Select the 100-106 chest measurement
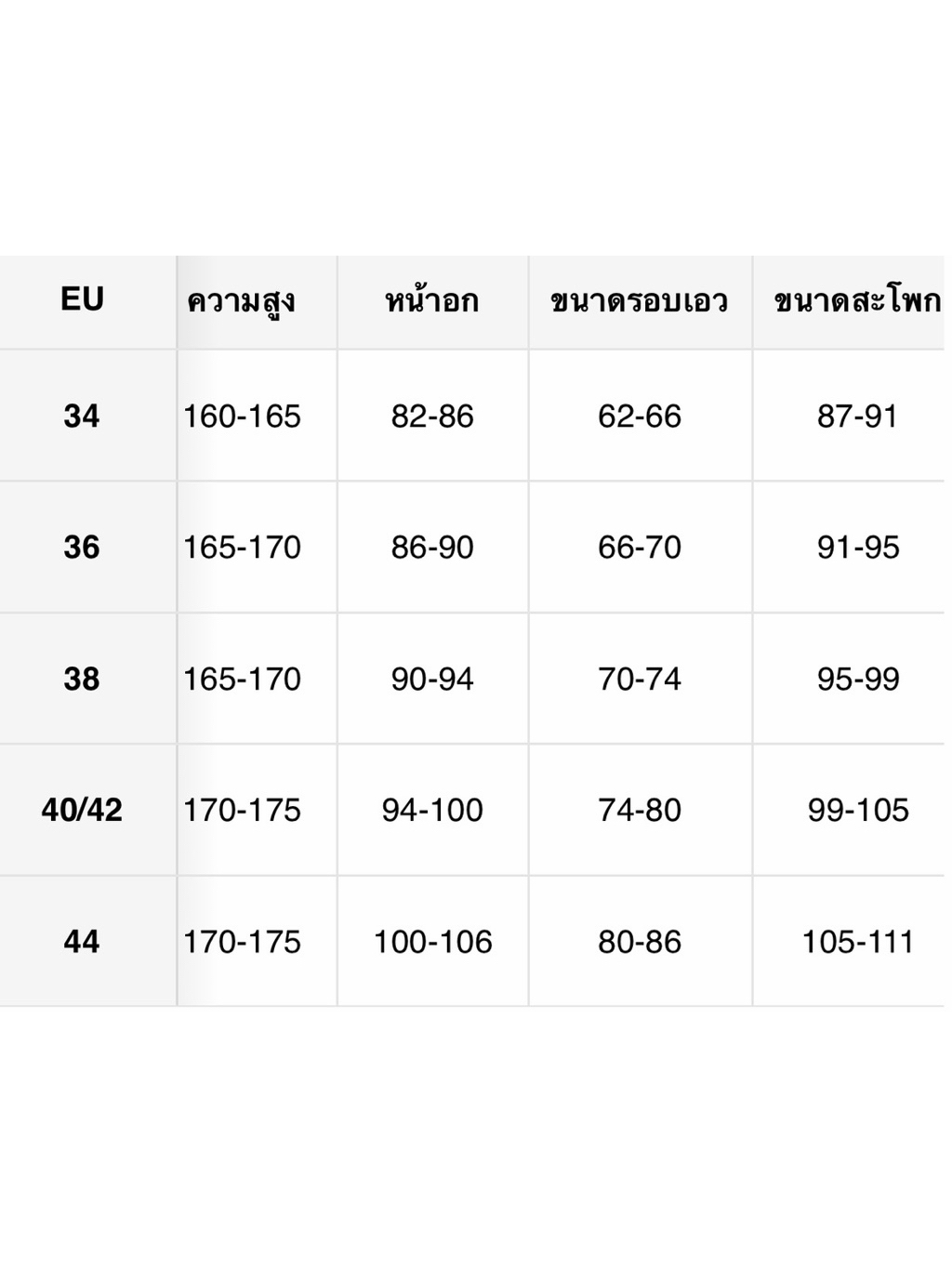Viewport: 952px width, 1269px height. click(x=432, y=942)
